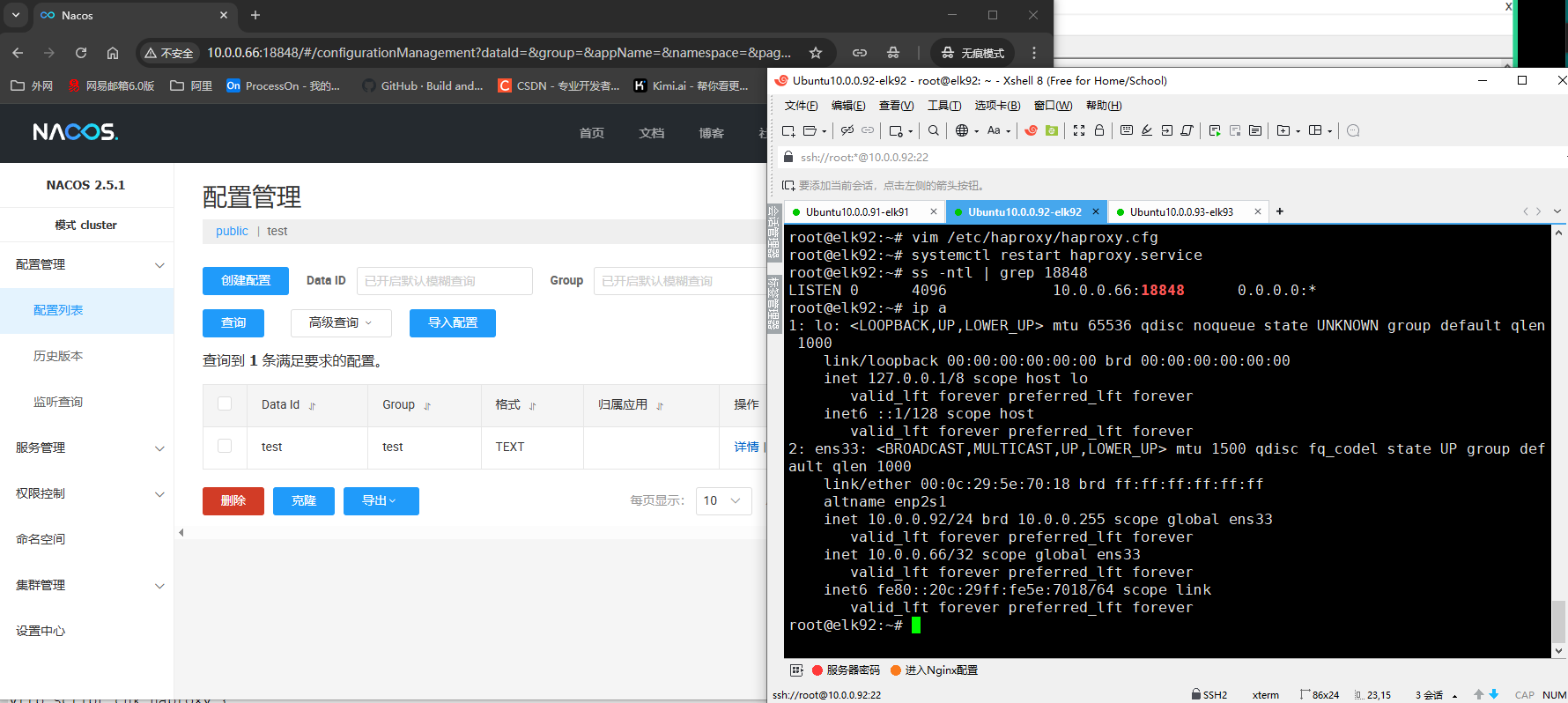Image resolution: width=1568 pixels, height=703 pixels.
Task: Add a new Xshell session tab
Action: [x=1280, y=211]
